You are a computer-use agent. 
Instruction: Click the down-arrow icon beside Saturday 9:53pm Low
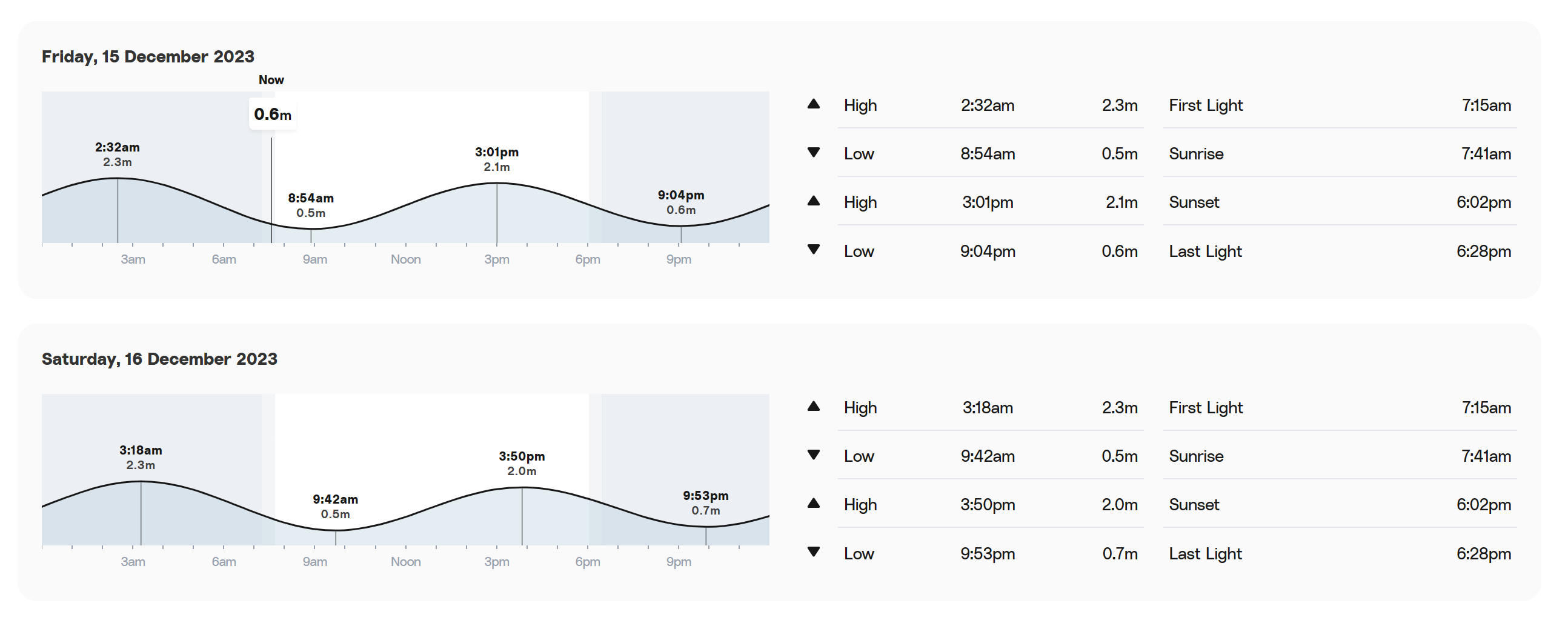[813, 551]
